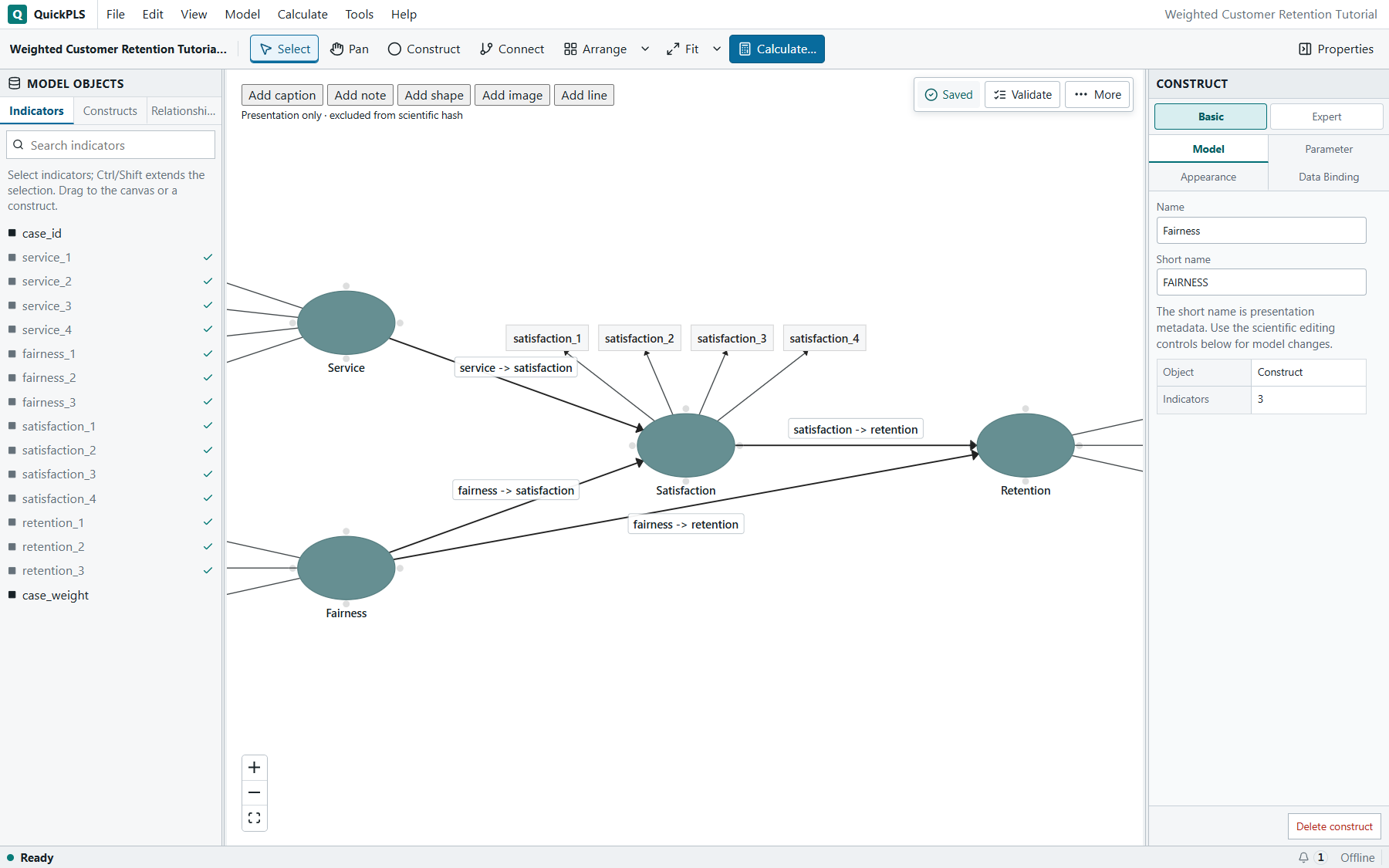Switch to Basic mode

click(x=1211, y=117)
